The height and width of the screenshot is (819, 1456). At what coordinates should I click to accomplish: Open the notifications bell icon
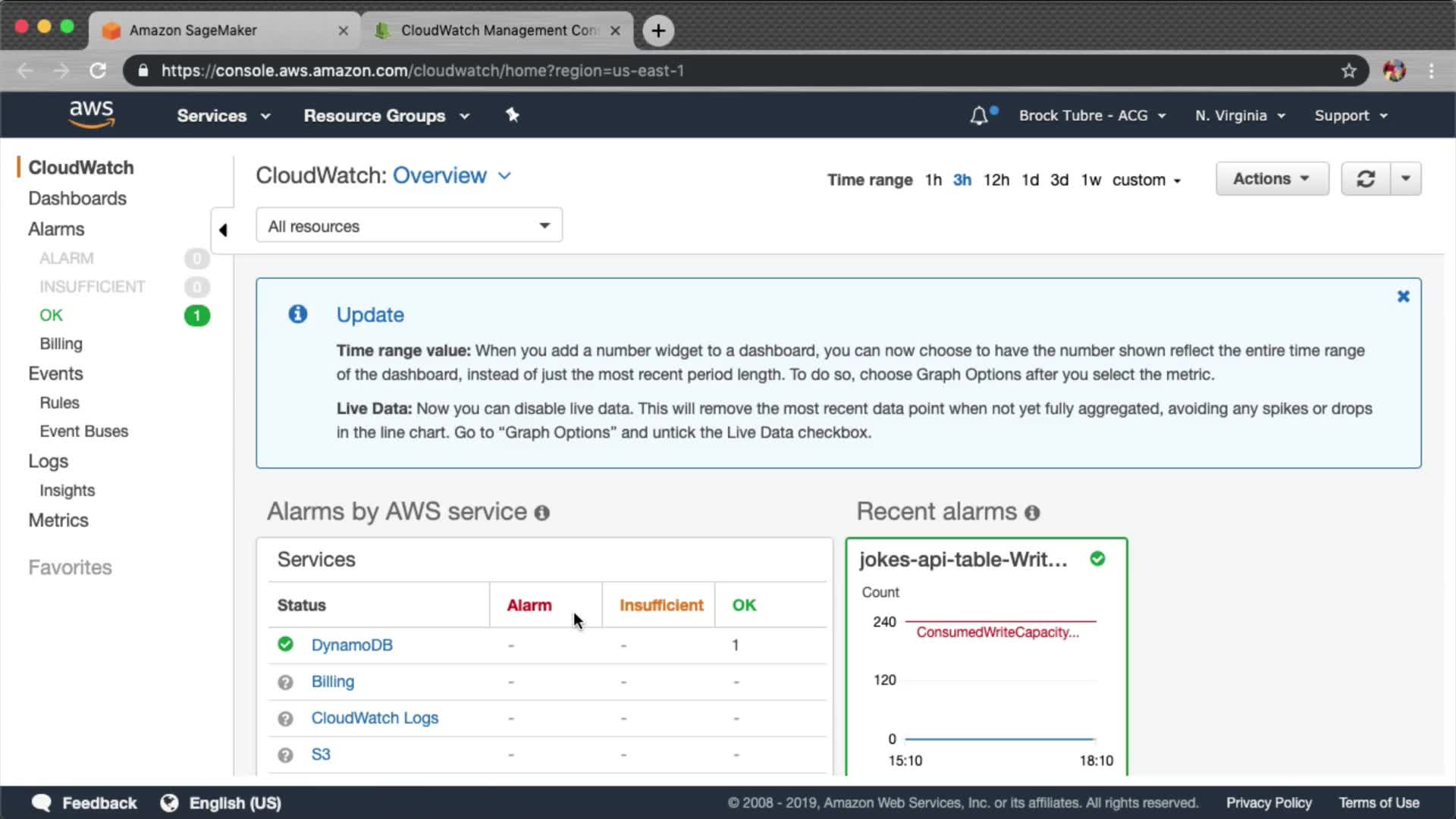(x=979, y=116)
